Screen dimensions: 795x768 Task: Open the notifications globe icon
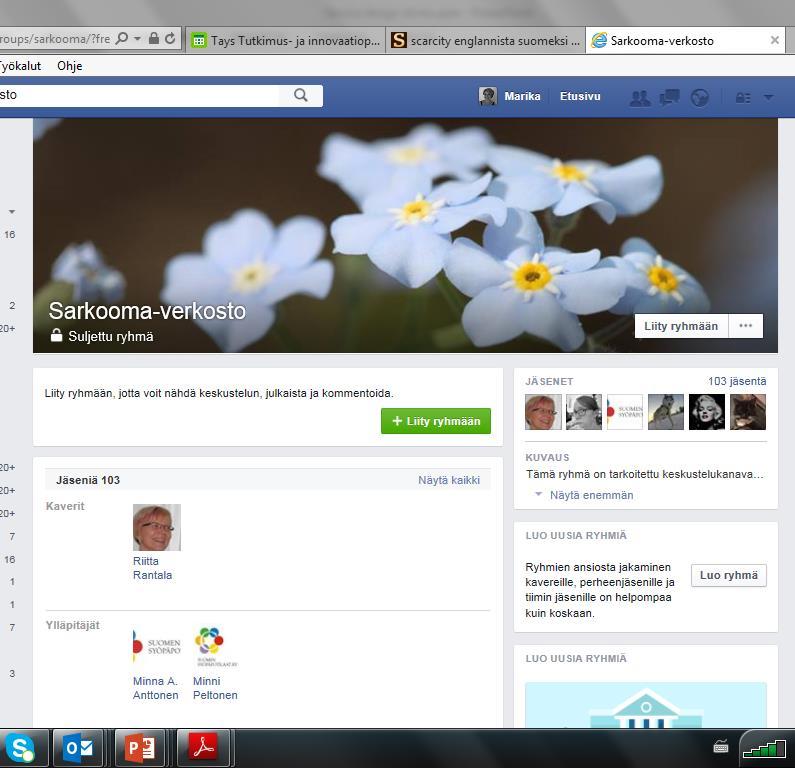click(700, 97)
